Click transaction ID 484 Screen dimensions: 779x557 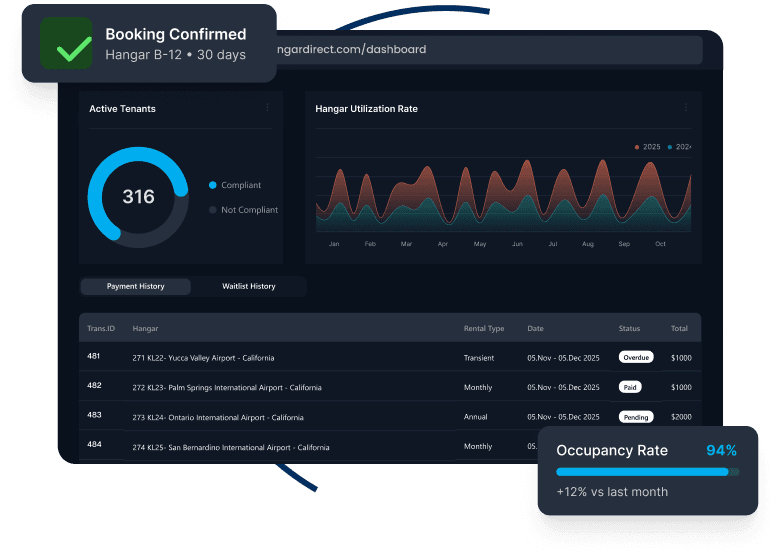tap(94, 444)
